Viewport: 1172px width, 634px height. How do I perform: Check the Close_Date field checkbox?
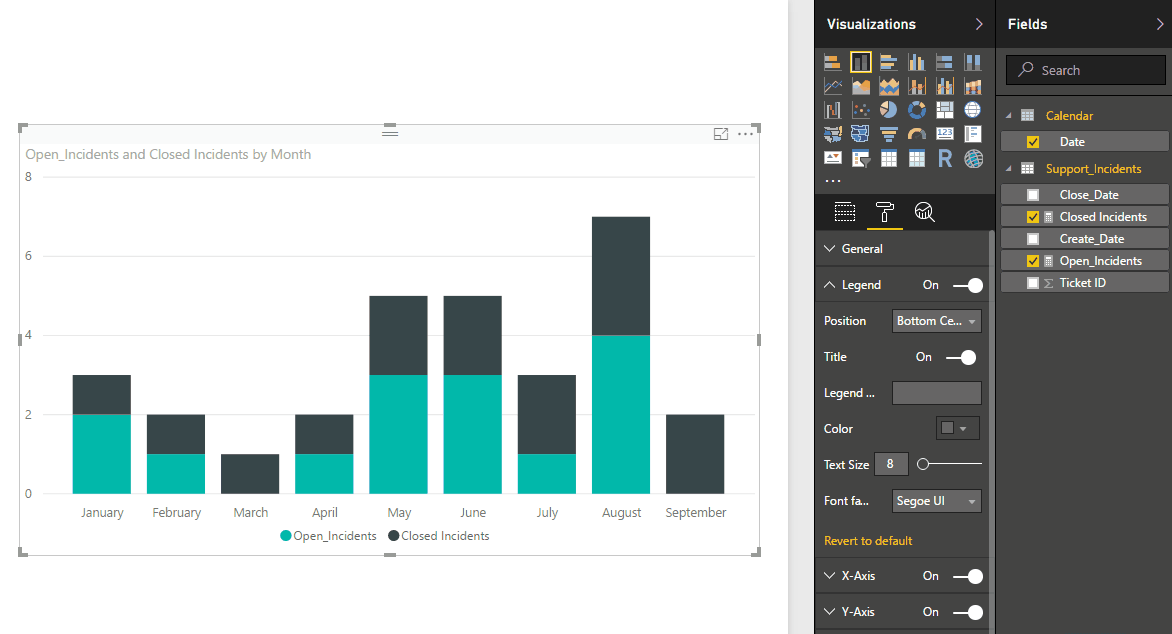[x=1033, y=195]
